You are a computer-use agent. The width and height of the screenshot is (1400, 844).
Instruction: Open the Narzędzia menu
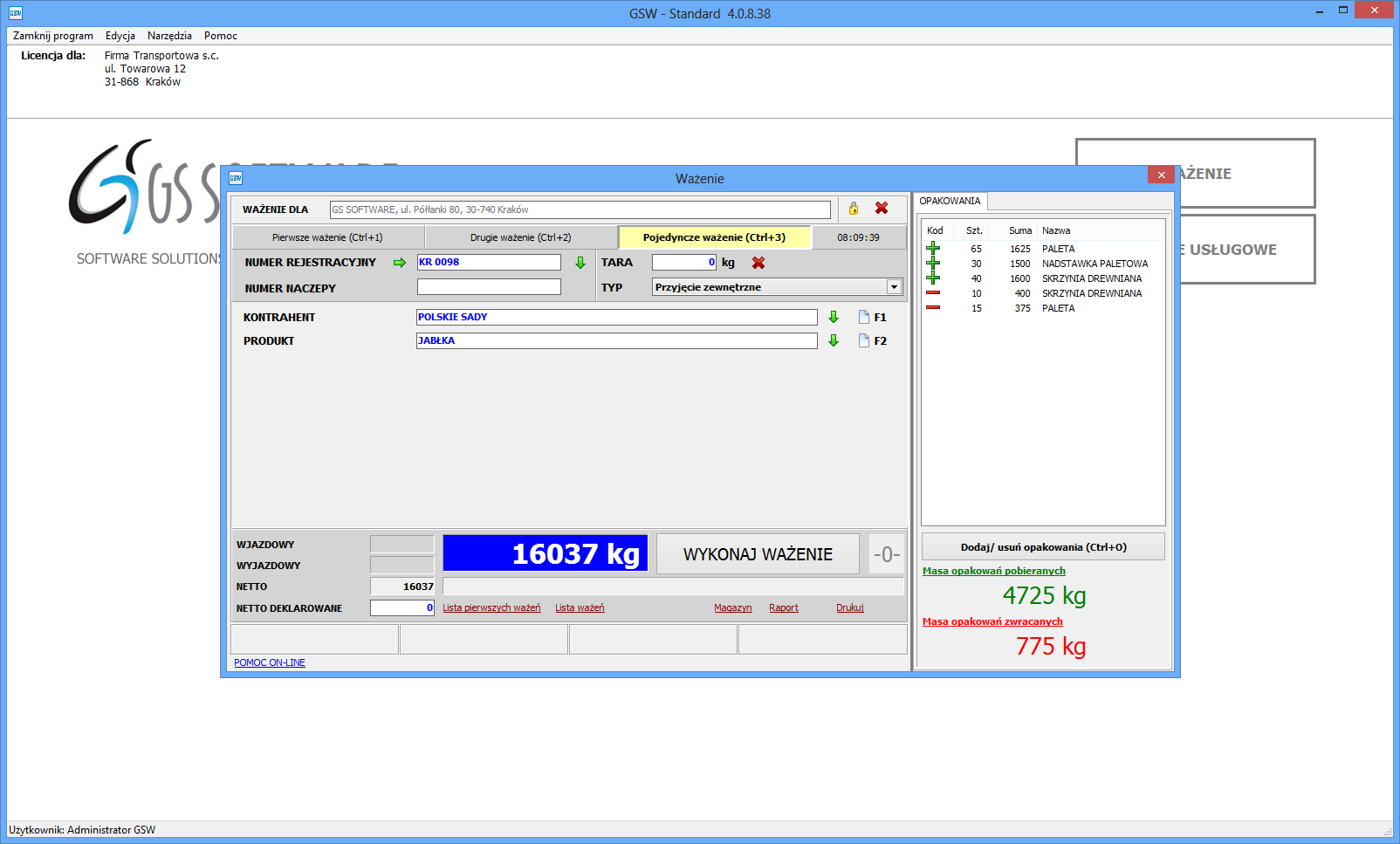point(169,36)
